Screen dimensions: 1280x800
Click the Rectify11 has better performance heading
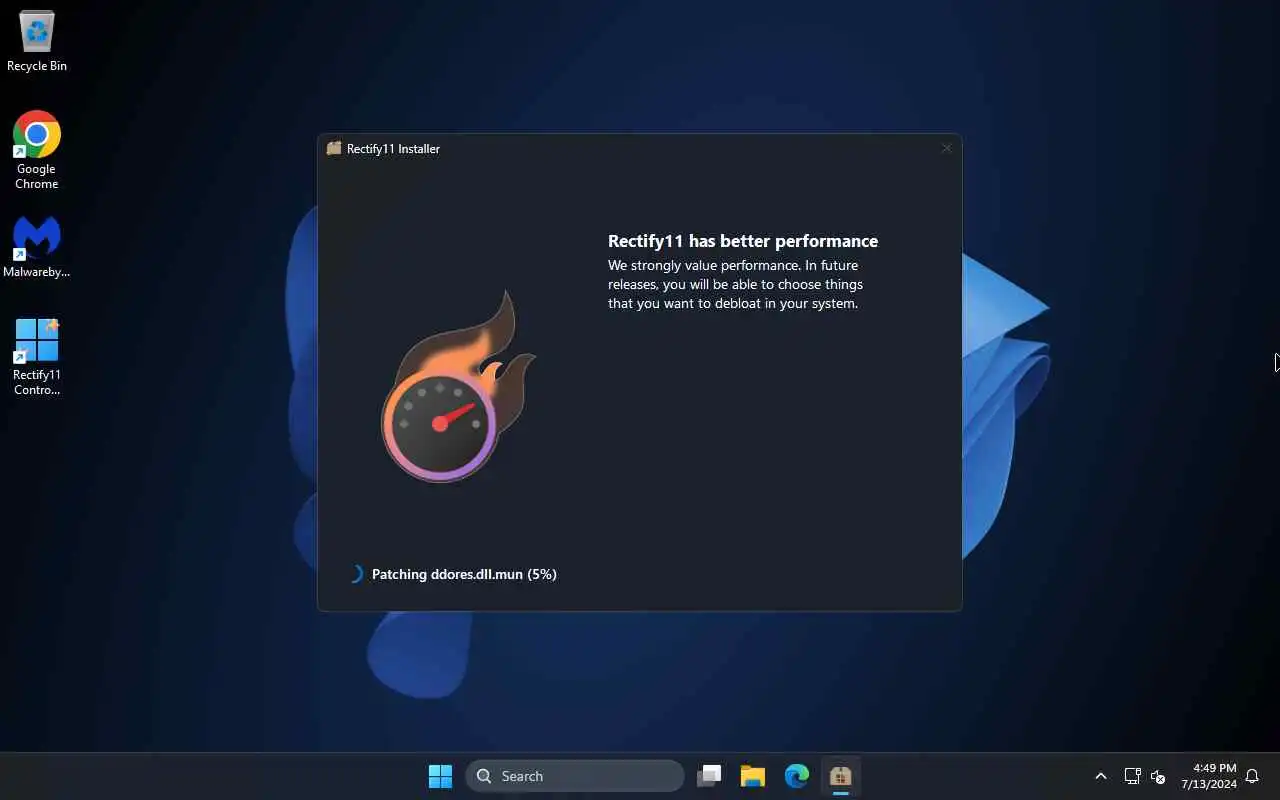click(743, 241)
